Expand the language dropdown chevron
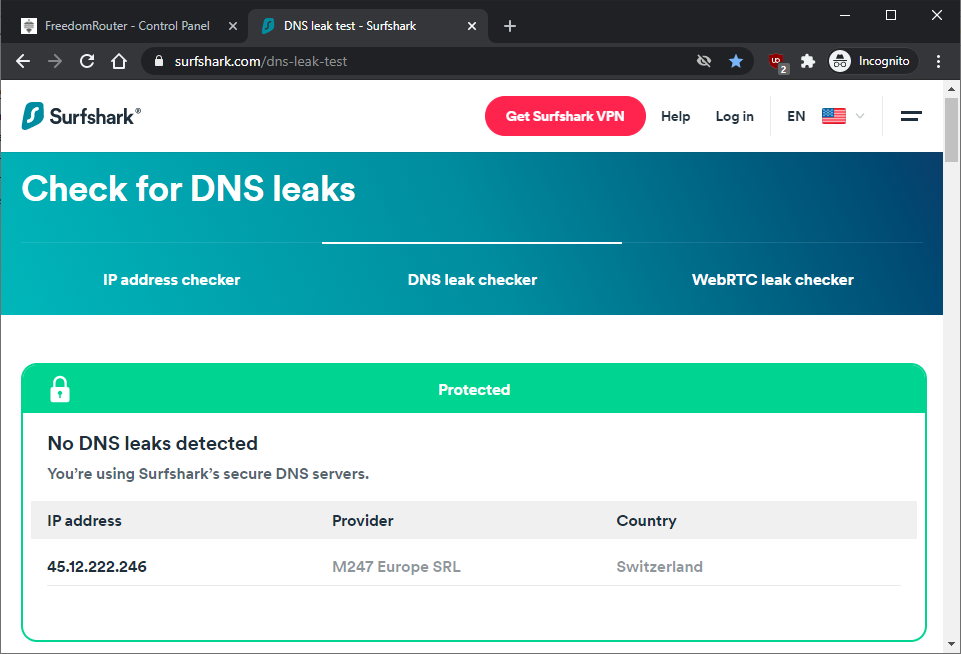 [x=860, y=116]
